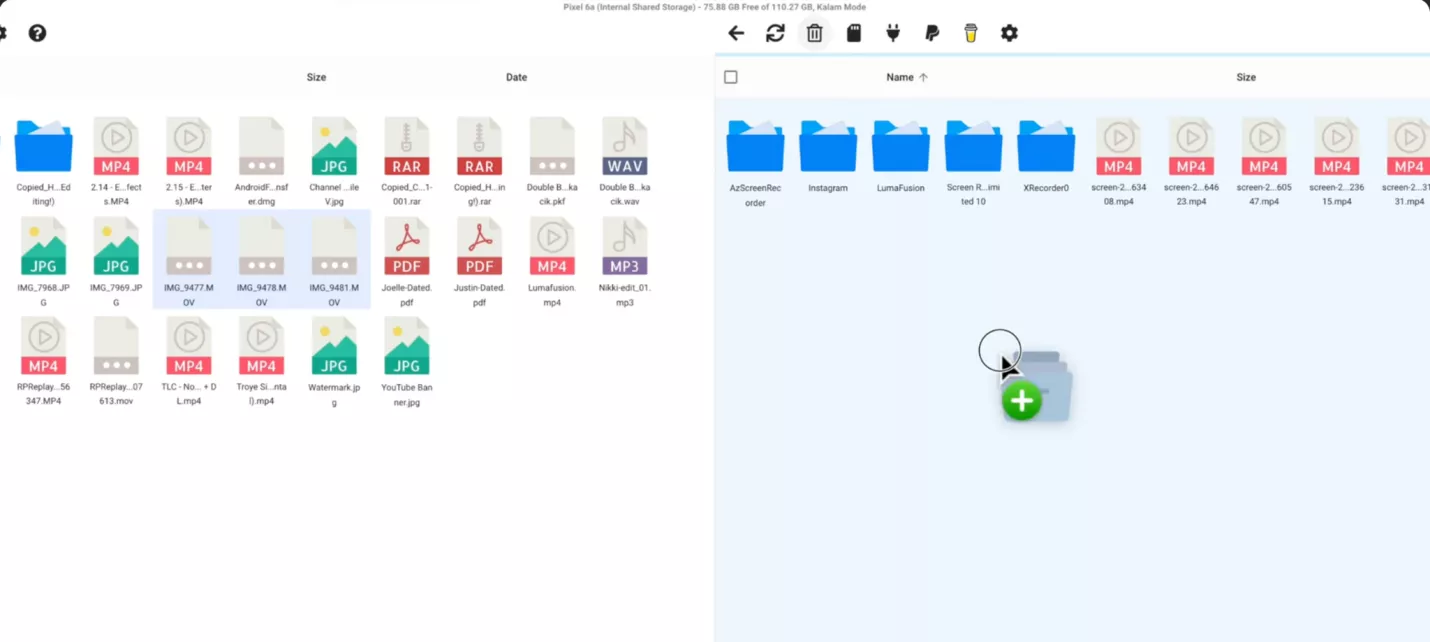Viewport: 1430px width, 642px height.
Task: Tick the select-all checkbox beside Name
Action: coord(731,77)
